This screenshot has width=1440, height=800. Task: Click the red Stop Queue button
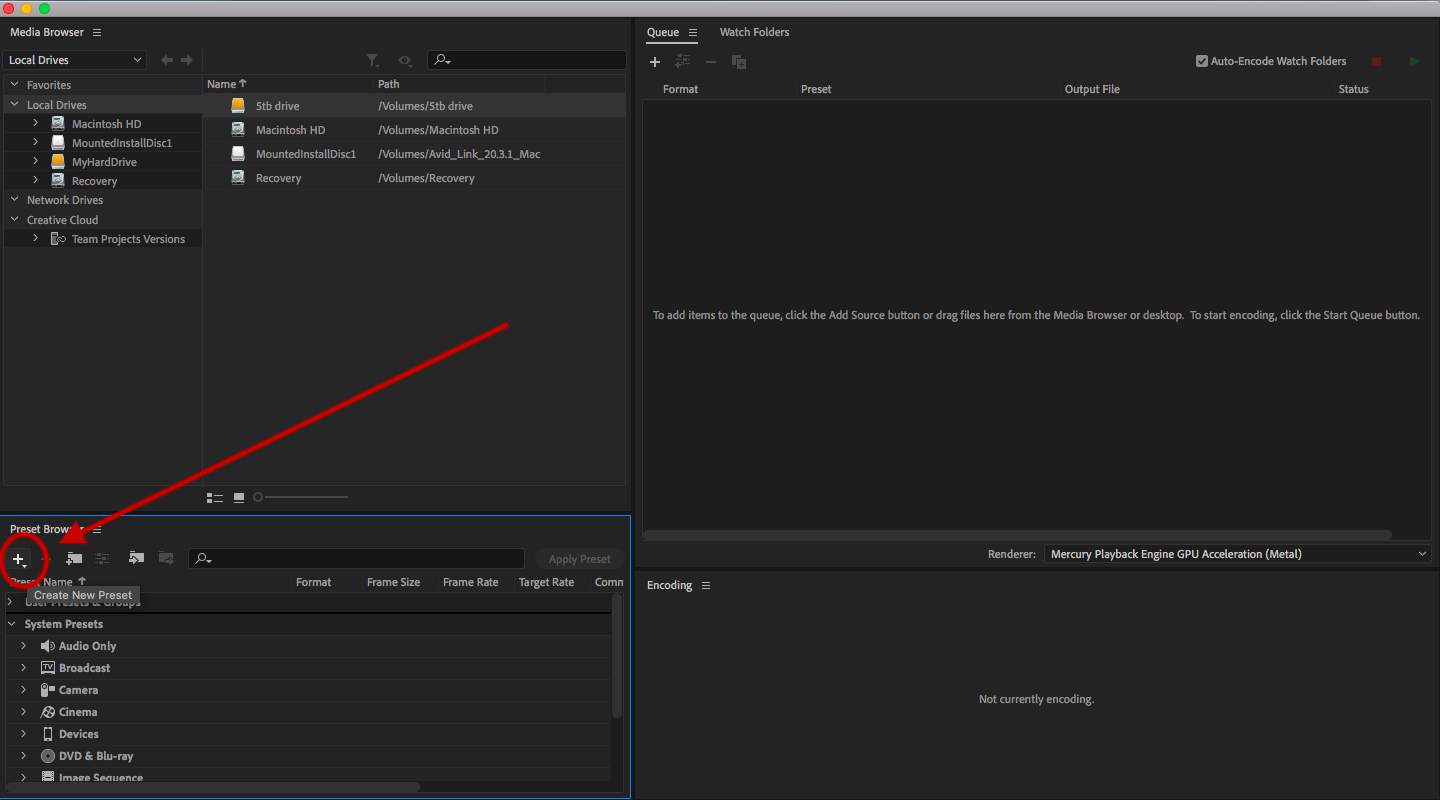pyautogui.click(x=1376, y=61)
